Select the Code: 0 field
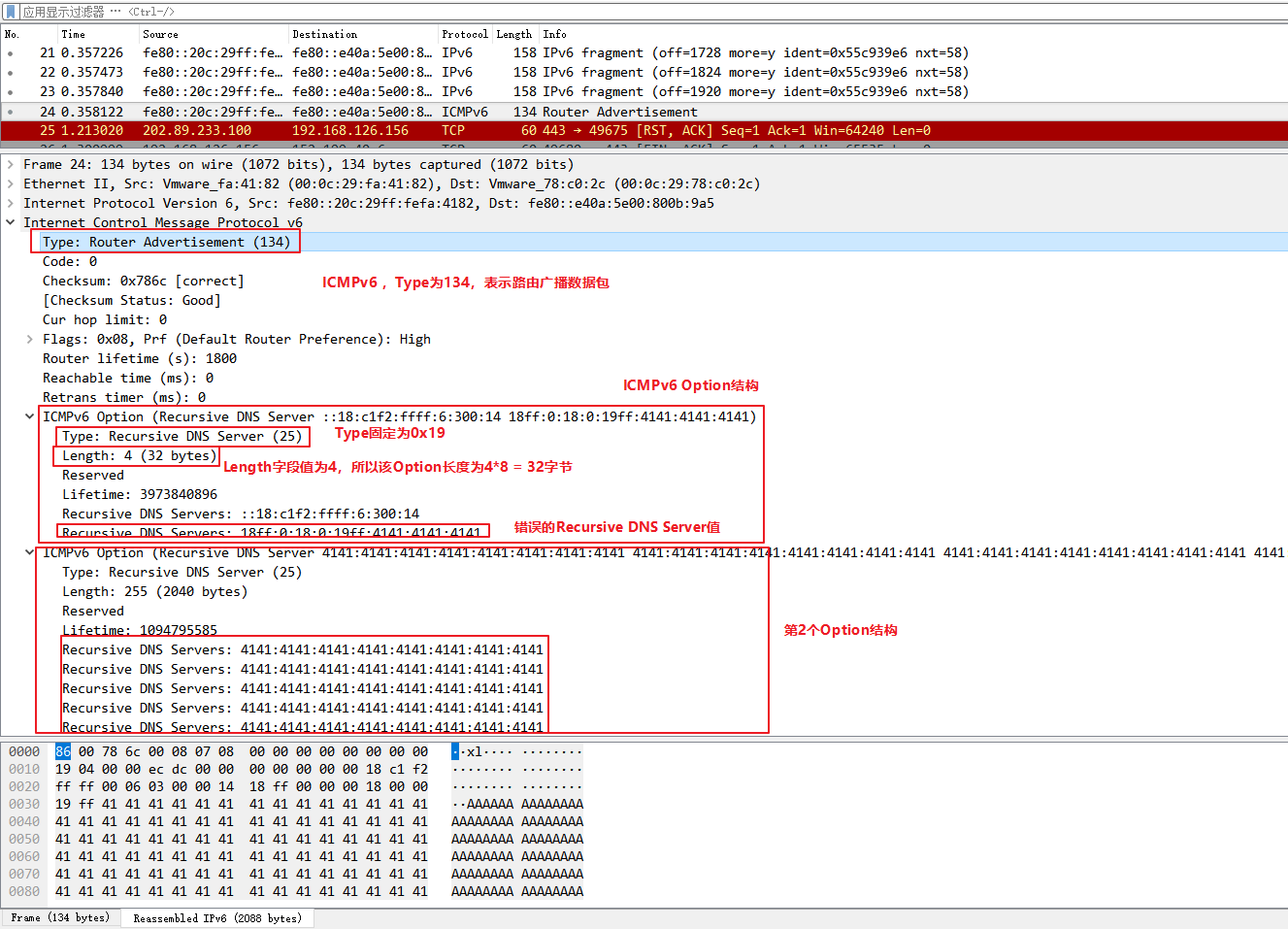This screenshot has width=1288, height=929. coord(70,261)
